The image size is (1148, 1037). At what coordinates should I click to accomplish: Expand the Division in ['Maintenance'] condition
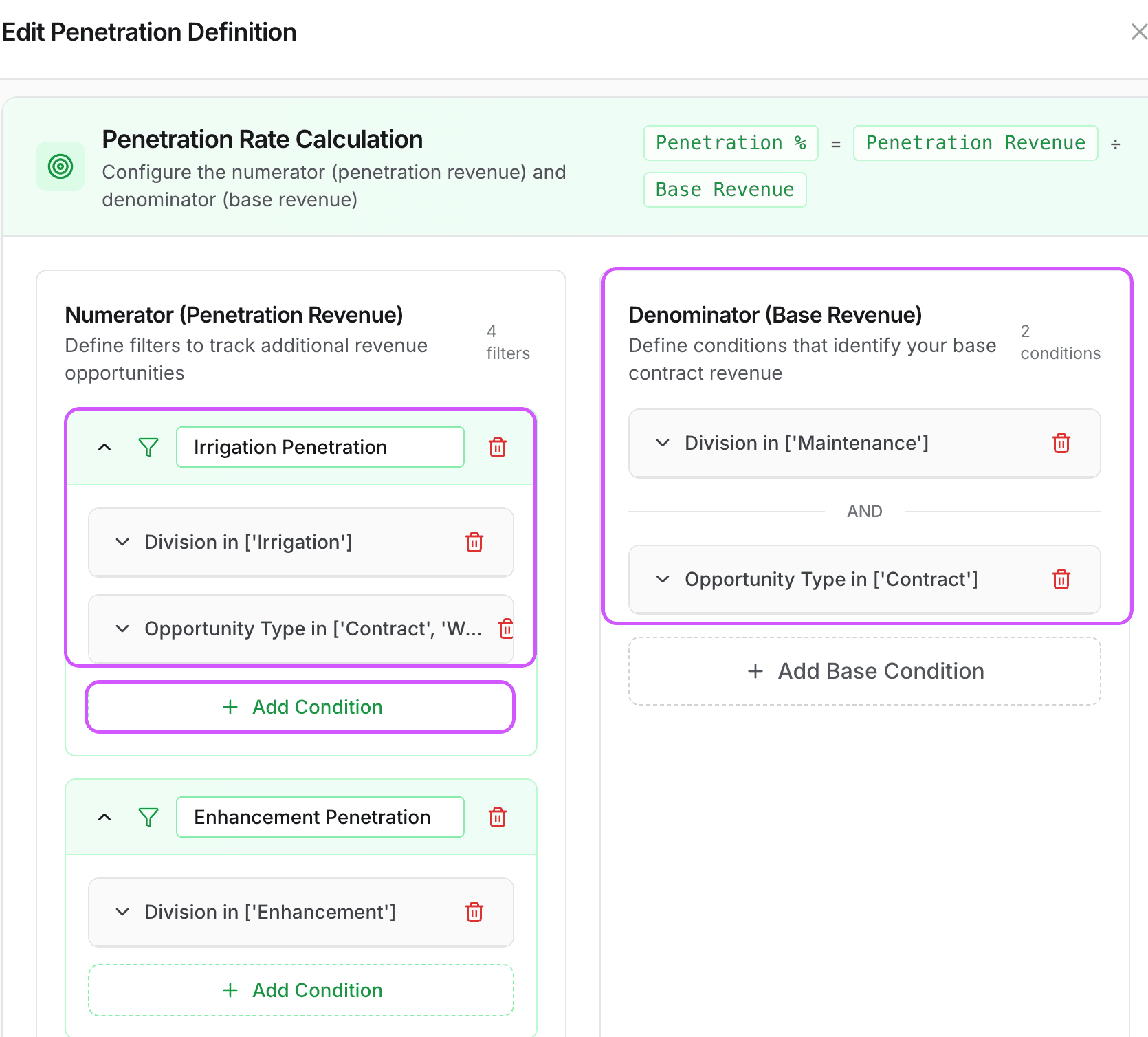click(662, 443)
